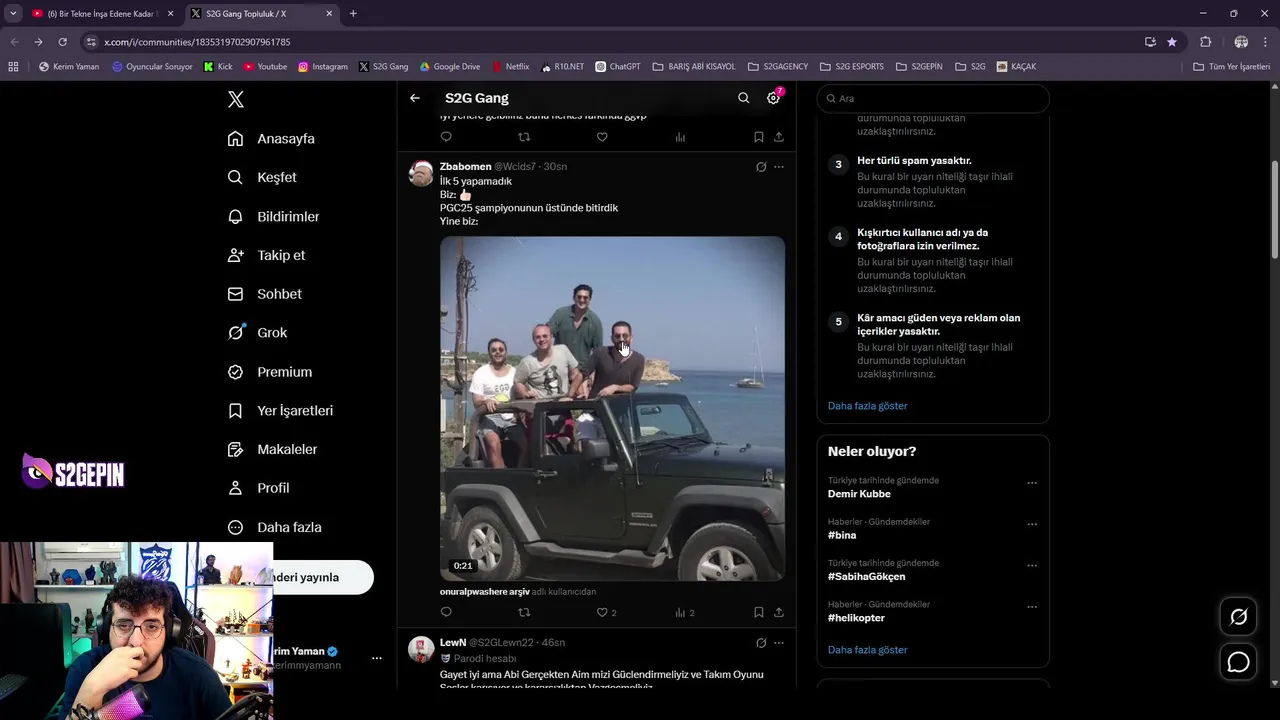Viewport: 1280px width, 720px height.
Task: Click the Grok icon on LewN's post
Action: pos(761,643)
